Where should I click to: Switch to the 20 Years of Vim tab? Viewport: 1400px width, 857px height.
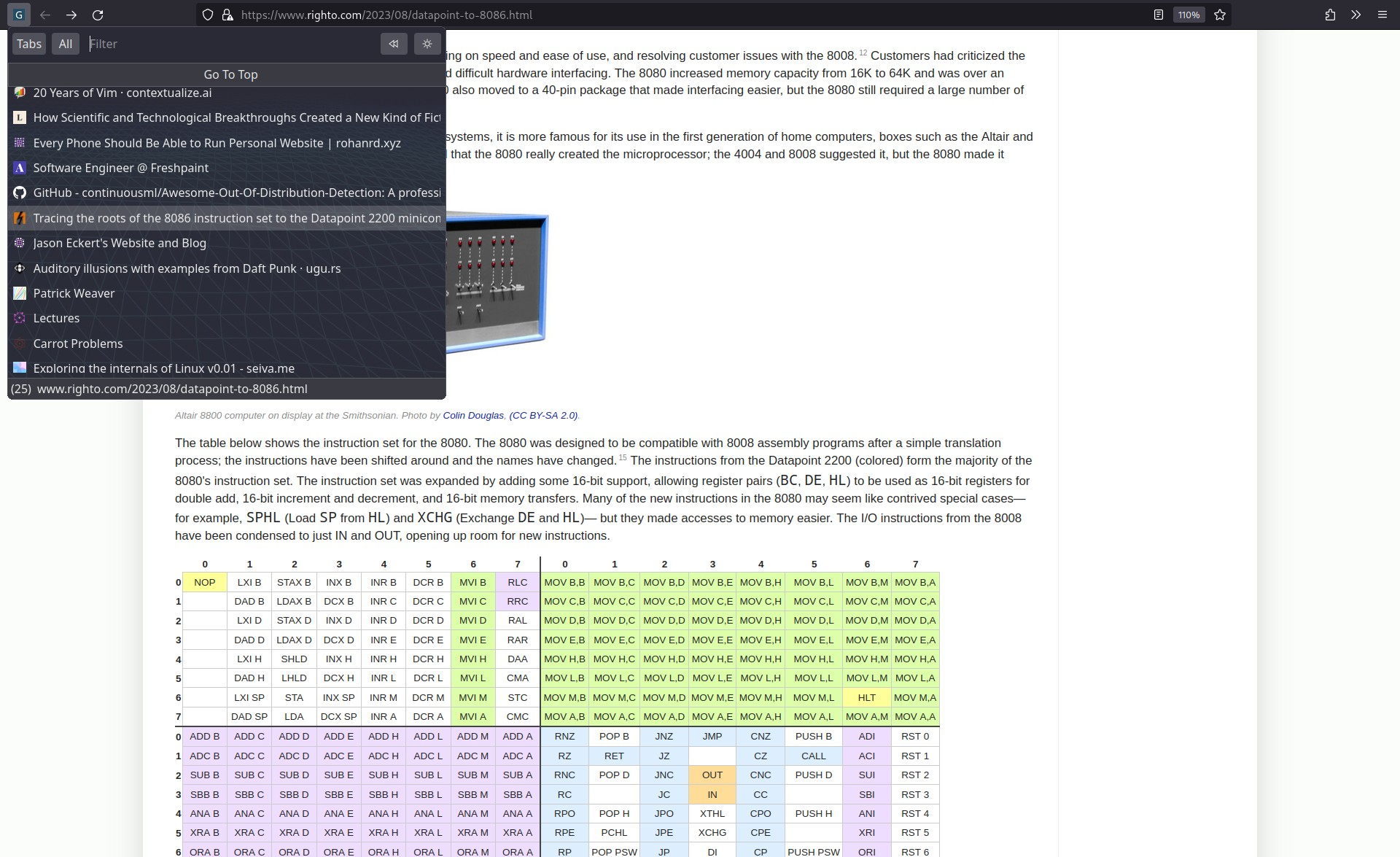coord(122,93)
